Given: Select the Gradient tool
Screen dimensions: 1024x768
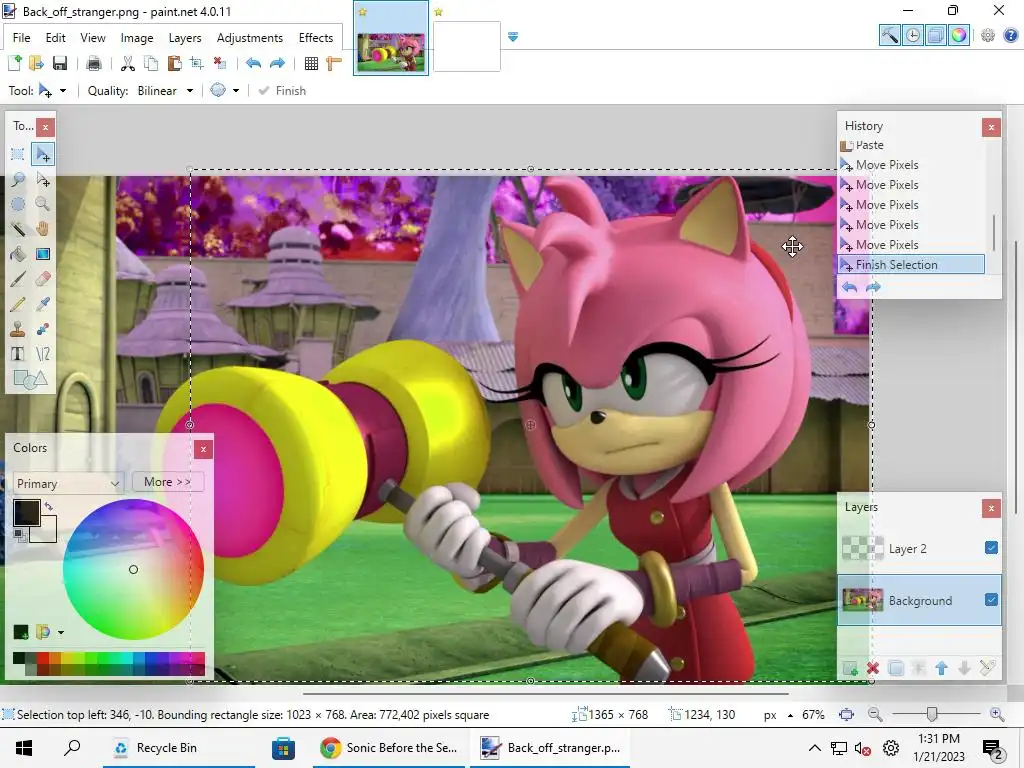Looking at the screenshot, I should click(x=43, y=254).
